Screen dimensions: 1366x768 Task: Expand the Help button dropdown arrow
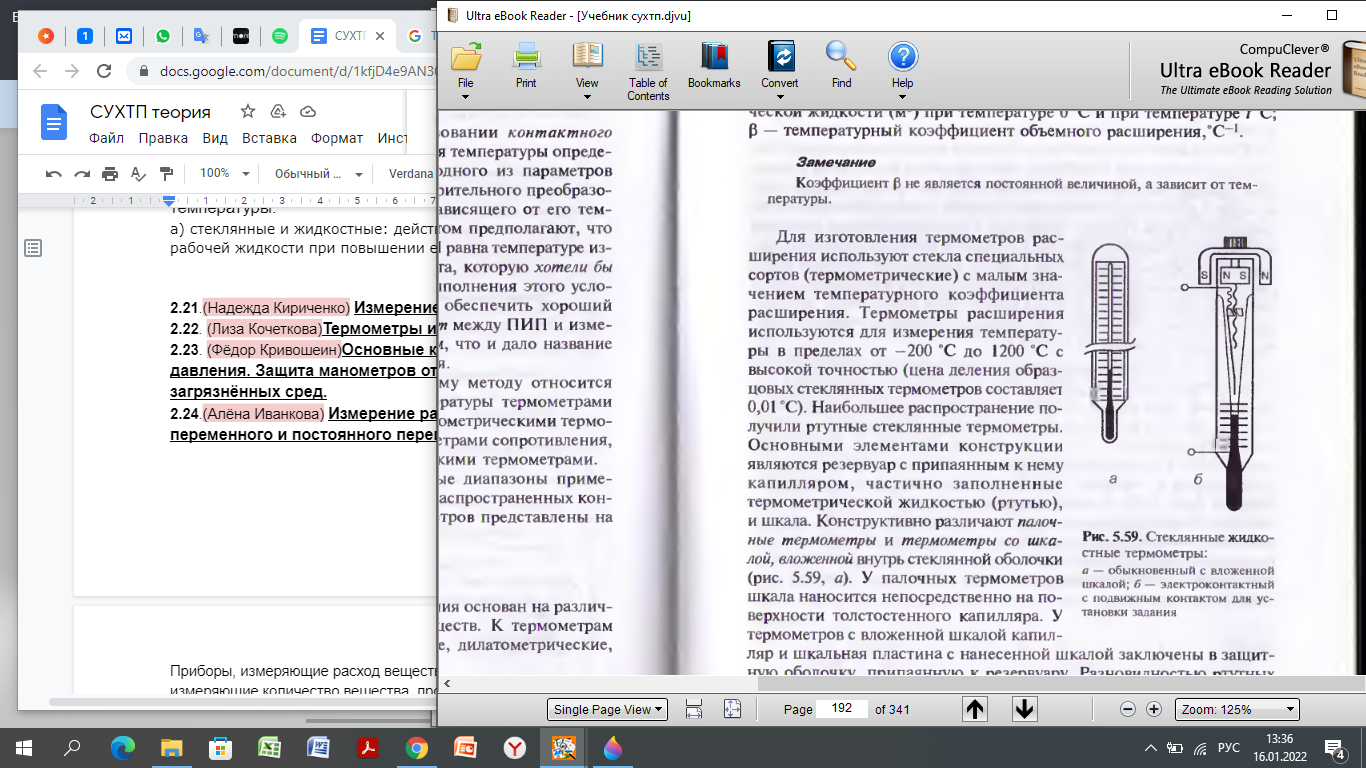click(x=902, y=97)
